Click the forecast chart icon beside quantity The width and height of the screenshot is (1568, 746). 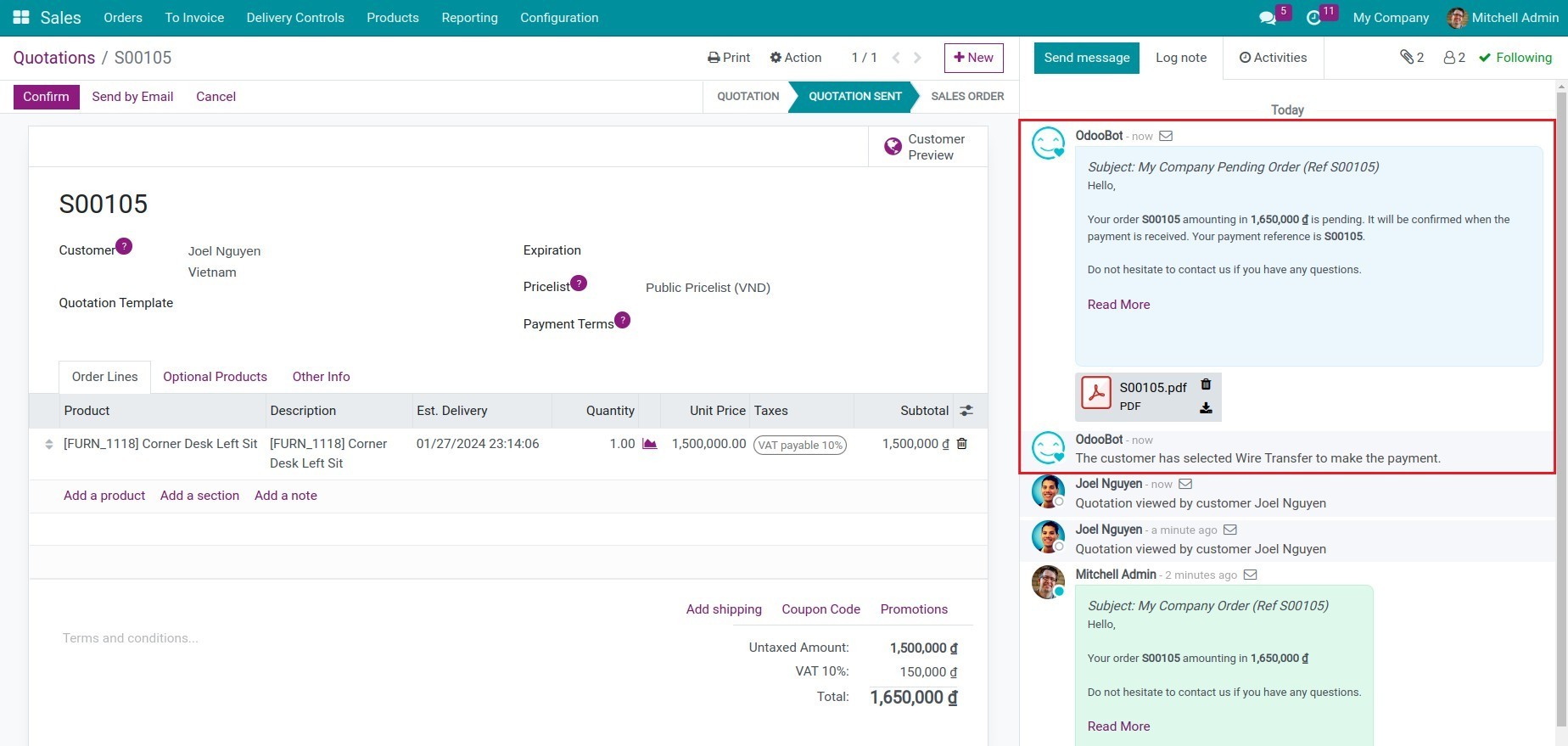[x=650, y=444]
